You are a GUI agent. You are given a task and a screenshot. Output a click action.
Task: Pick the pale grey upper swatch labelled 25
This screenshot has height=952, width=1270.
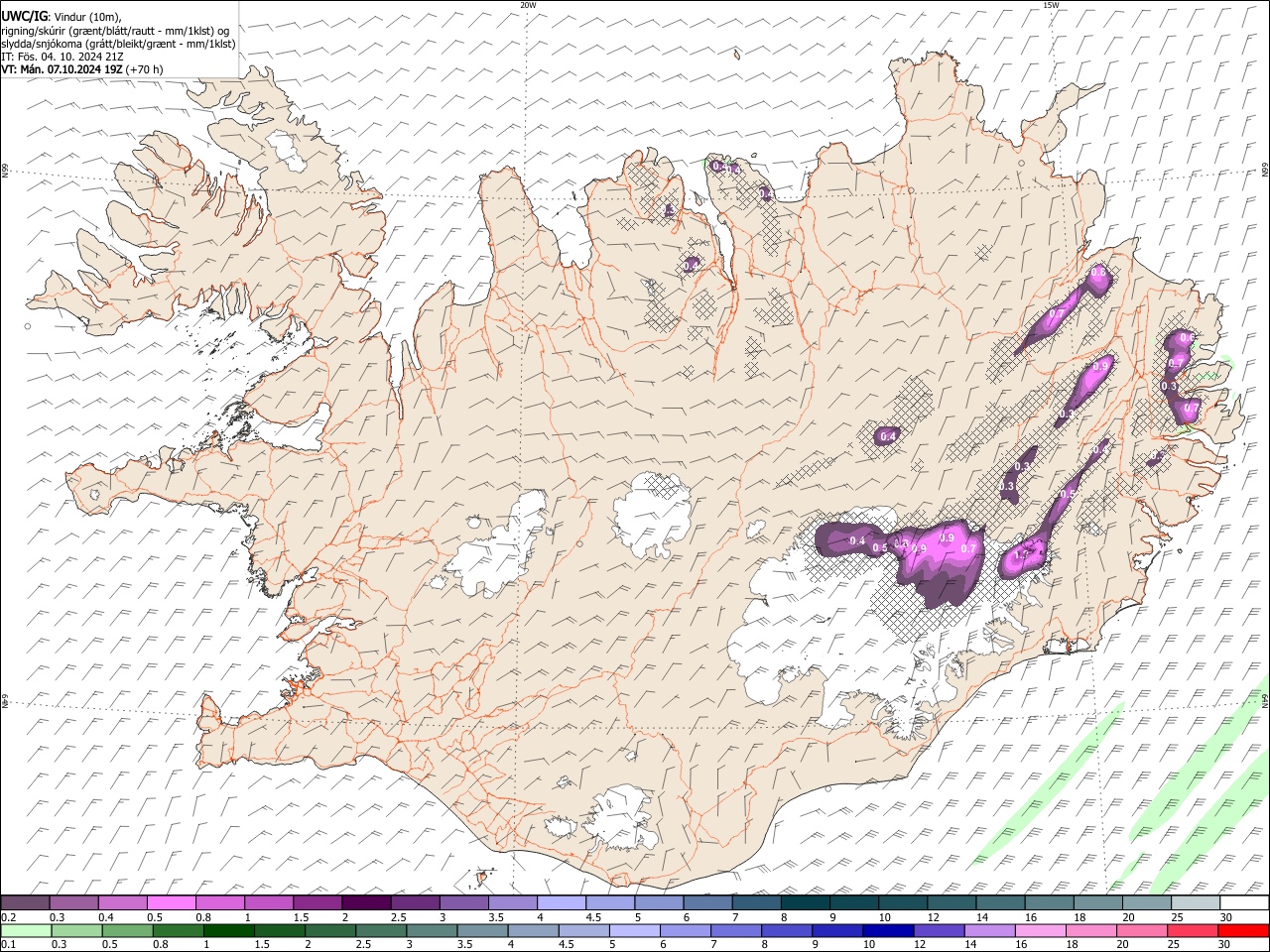click(1195, 902)
